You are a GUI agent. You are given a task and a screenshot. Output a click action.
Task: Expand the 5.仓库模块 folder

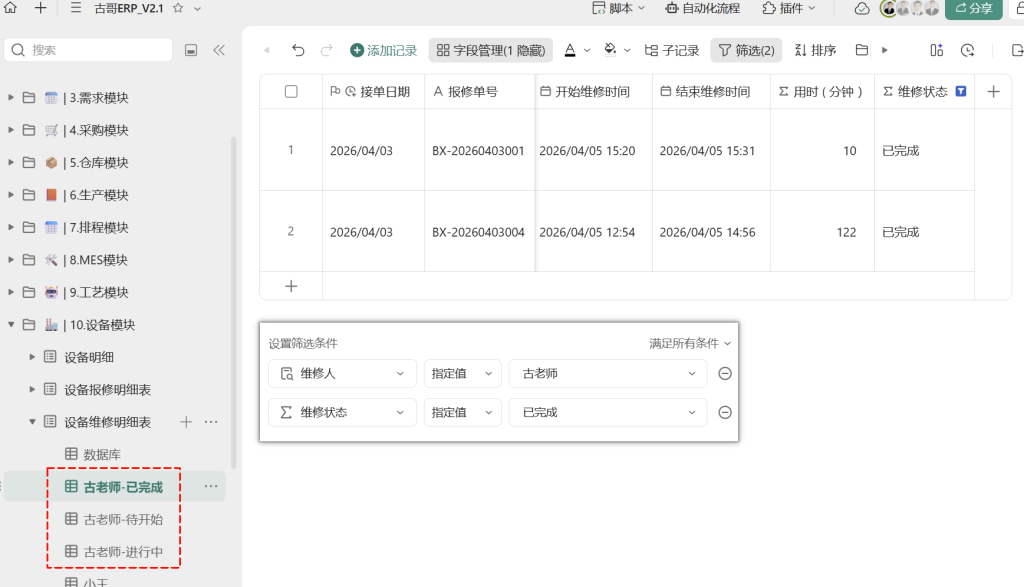[x=11, y=163]
